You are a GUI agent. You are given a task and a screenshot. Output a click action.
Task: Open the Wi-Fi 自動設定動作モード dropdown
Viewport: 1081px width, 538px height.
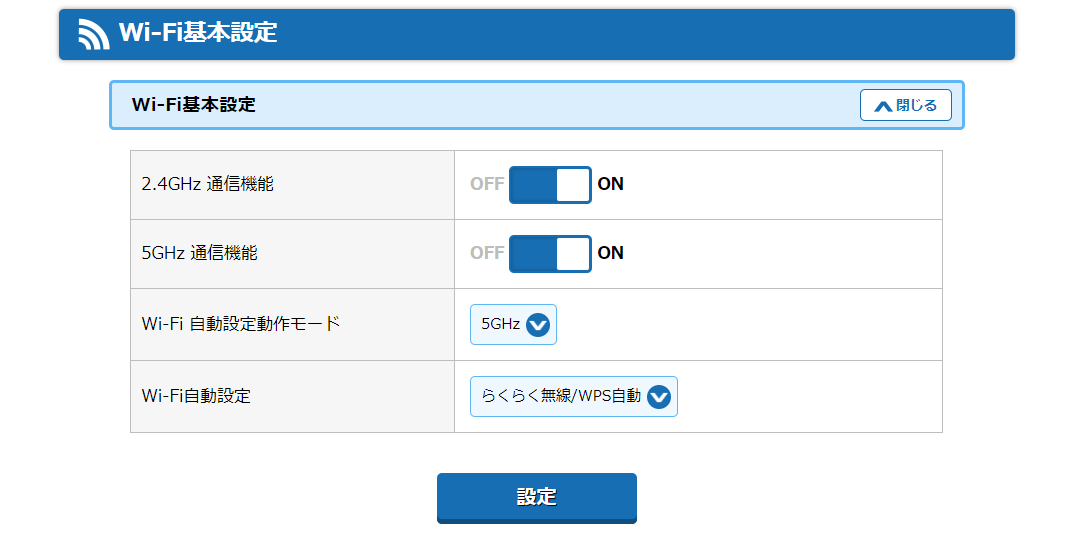(513, 324)
